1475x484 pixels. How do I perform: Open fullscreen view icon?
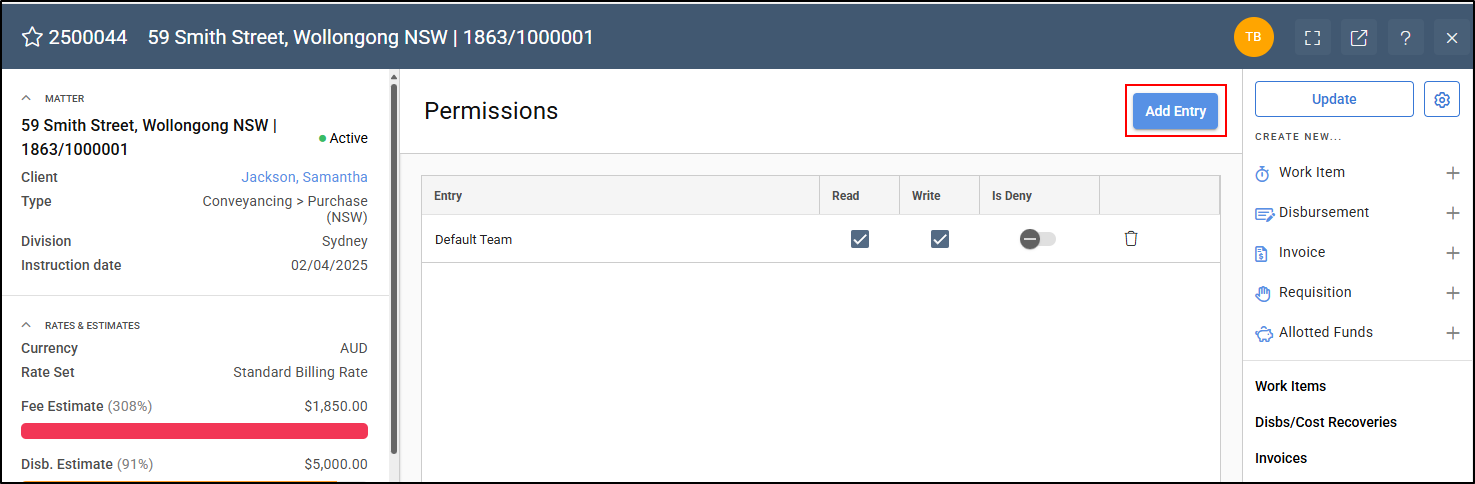tap(1313, 38)
